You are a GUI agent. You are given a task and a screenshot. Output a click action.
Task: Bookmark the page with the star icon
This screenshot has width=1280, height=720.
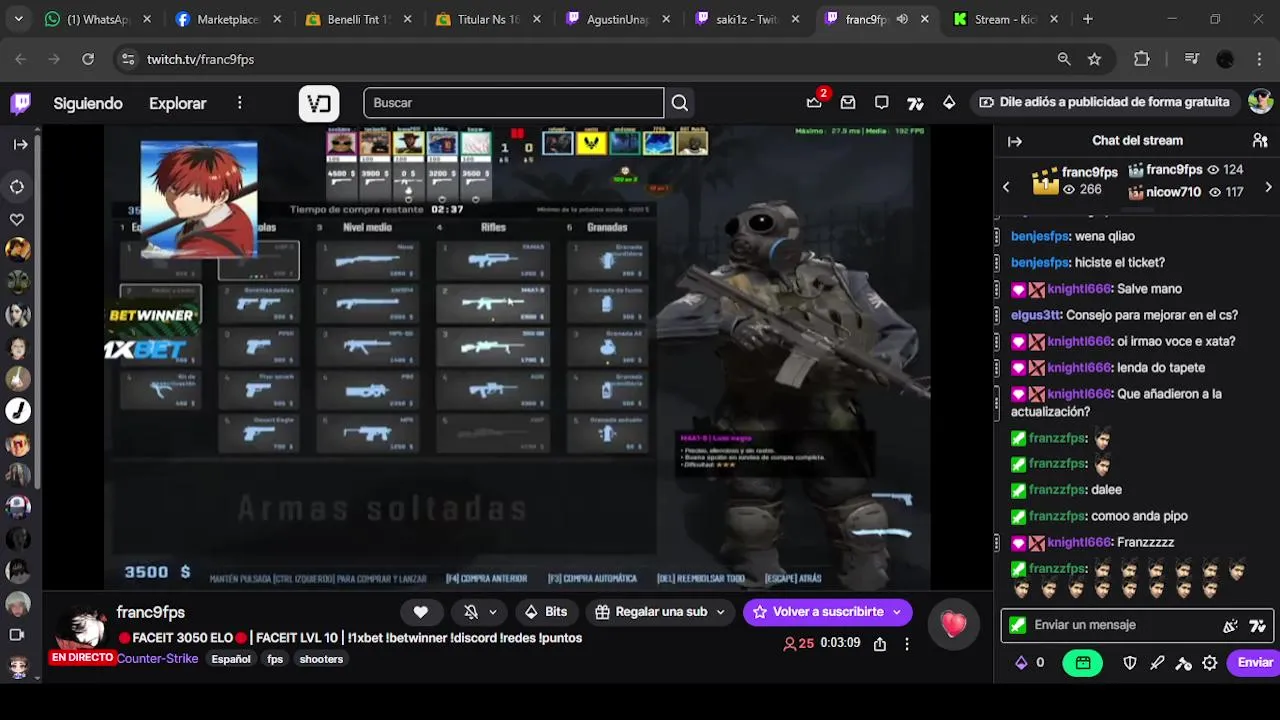pos(1094,59)
